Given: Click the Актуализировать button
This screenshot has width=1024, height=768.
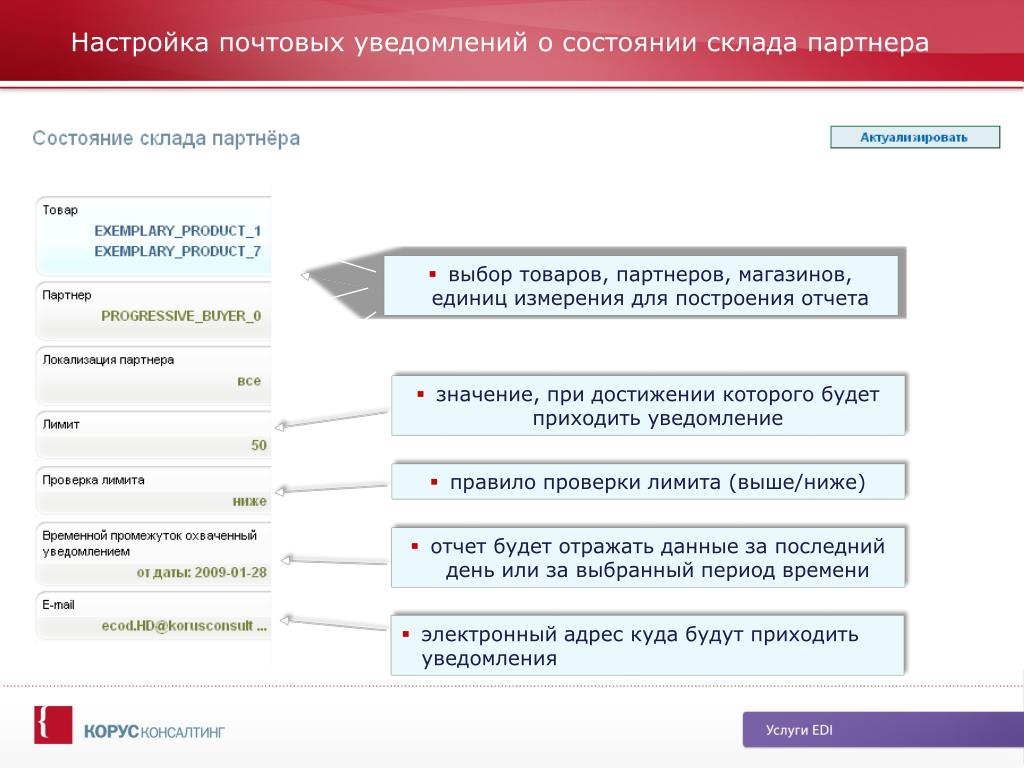Looking at the screenshot, I should pos(915,137).
